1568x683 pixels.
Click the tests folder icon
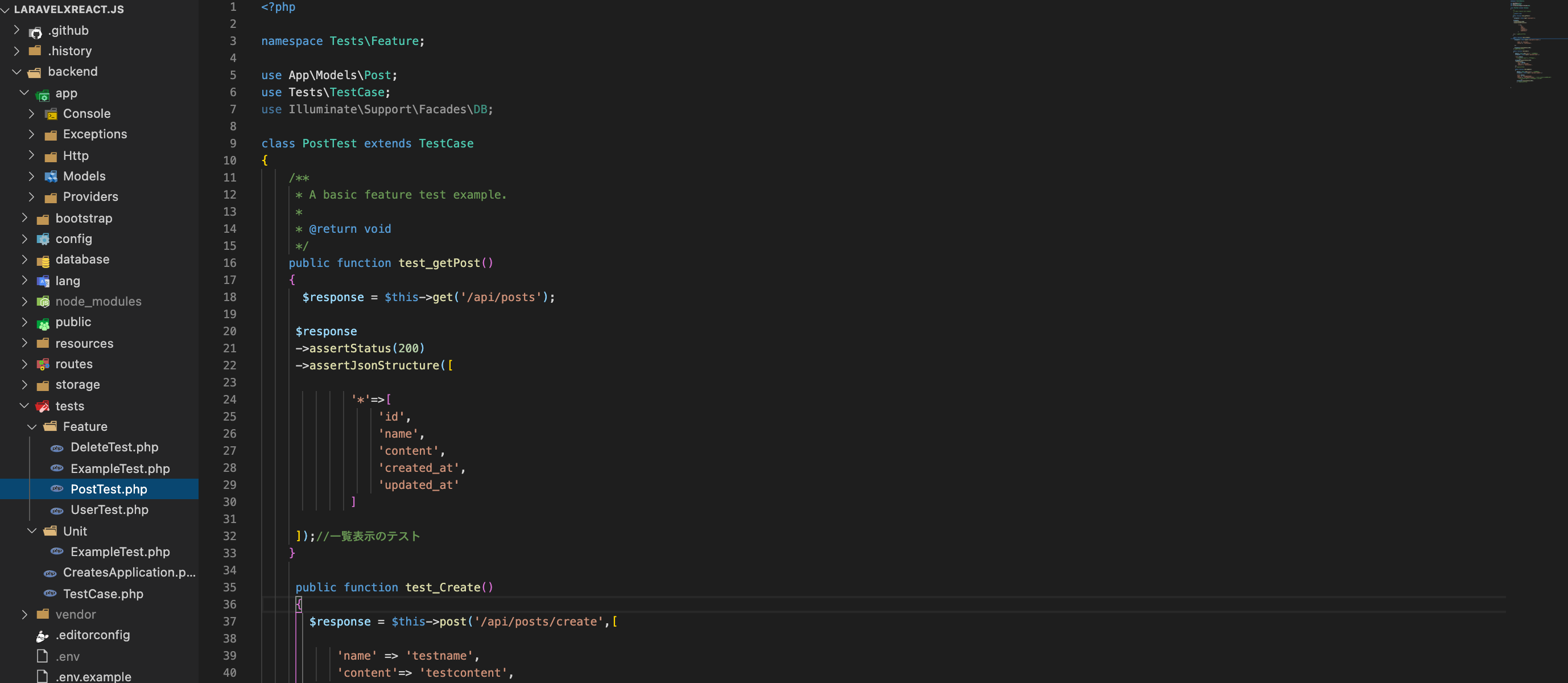[43, 406]
